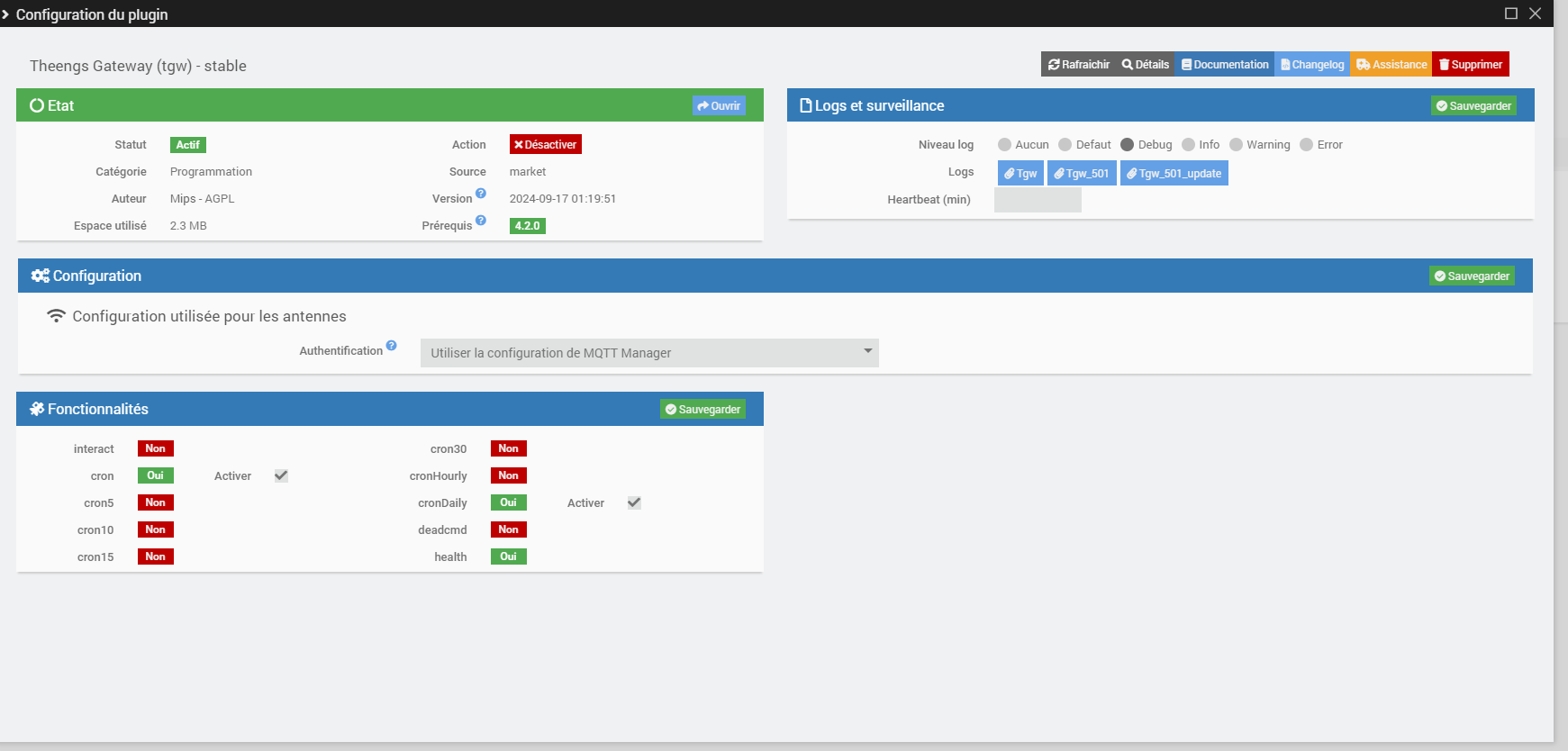Save the Configuration panel settings
Screen dimensions: 1568x751
(1472, 276)
